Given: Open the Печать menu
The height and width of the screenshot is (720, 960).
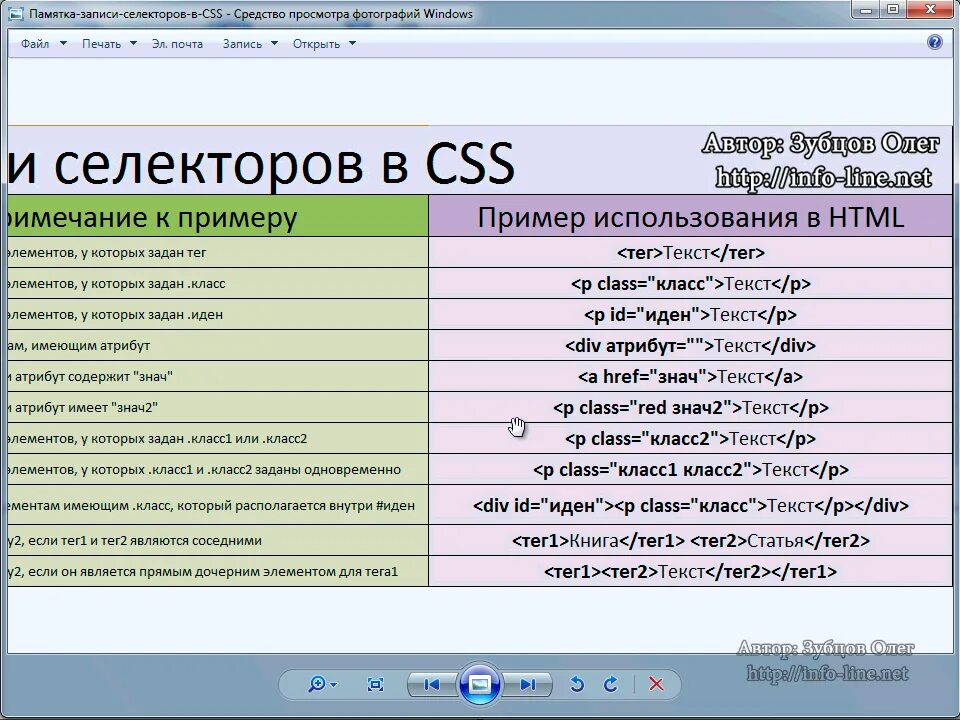Looking at the screenshot, I should point(102,44).
